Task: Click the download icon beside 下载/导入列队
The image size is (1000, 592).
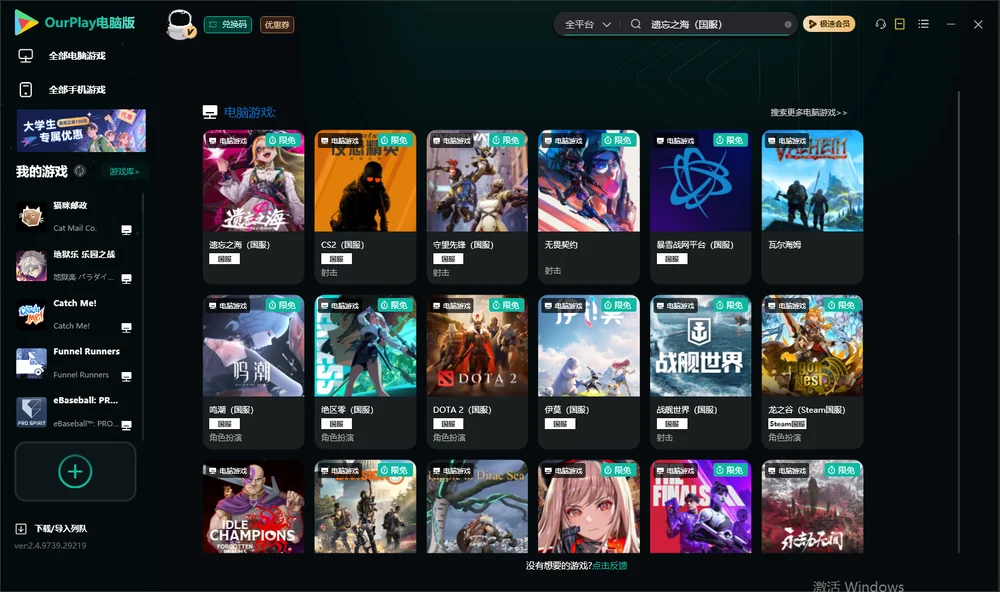Action: tap(21, 529)
